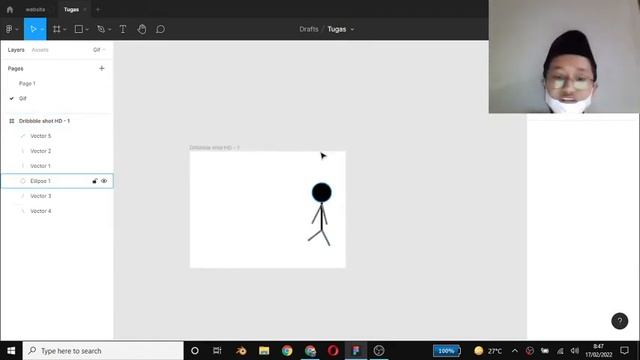Open Pen tool options dropdown arrow
Screen dimensions: 640x360
[x=109, y=29]
